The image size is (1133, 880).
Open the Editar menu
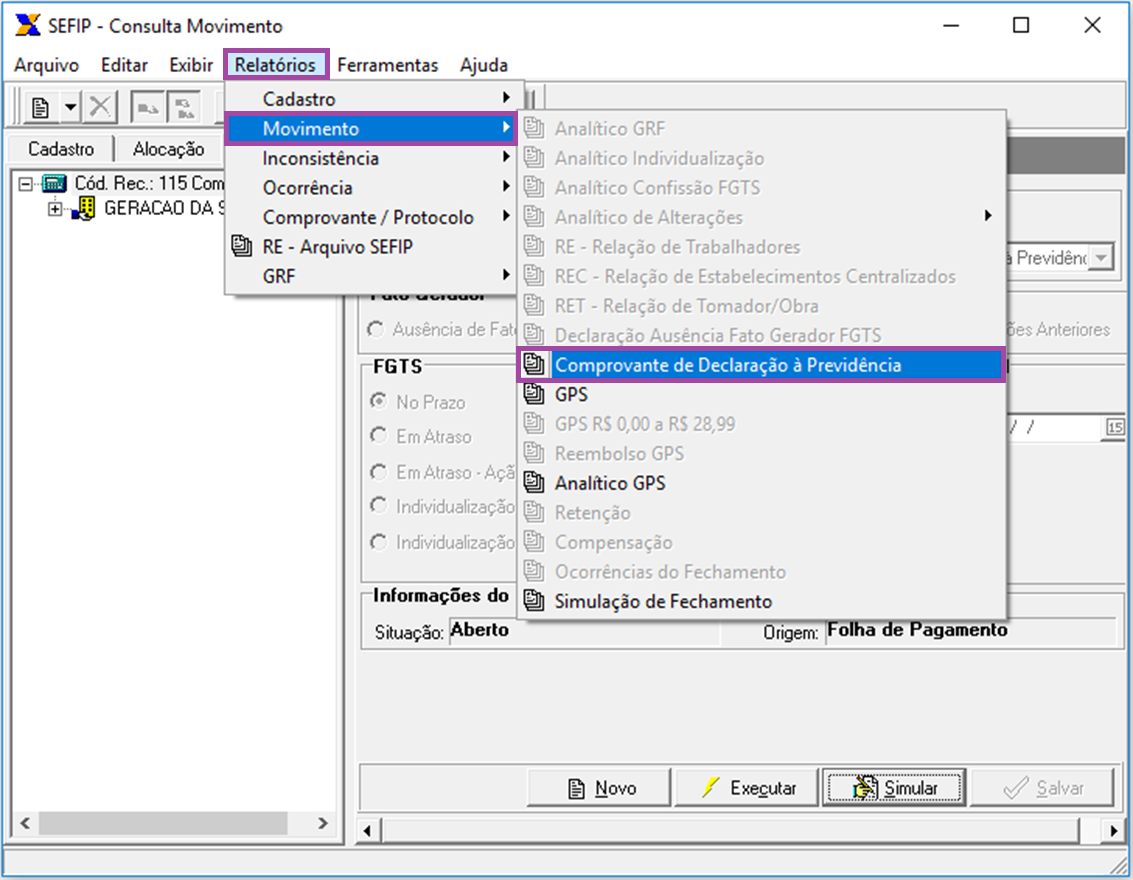tap(124, 65)
